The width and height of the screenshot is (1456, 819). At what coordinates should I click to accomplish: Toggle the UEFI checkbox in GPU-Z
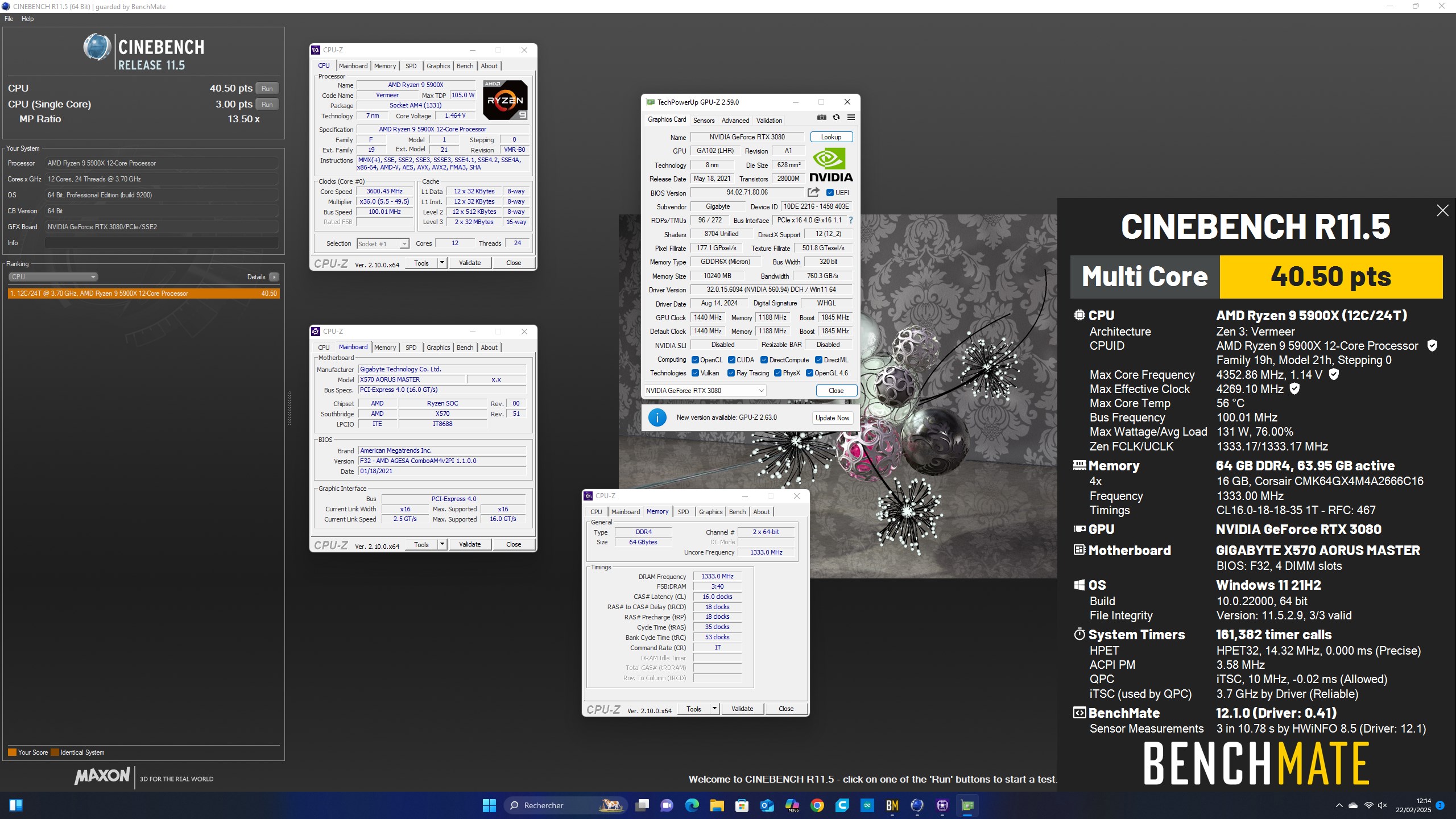coord(830,192)
